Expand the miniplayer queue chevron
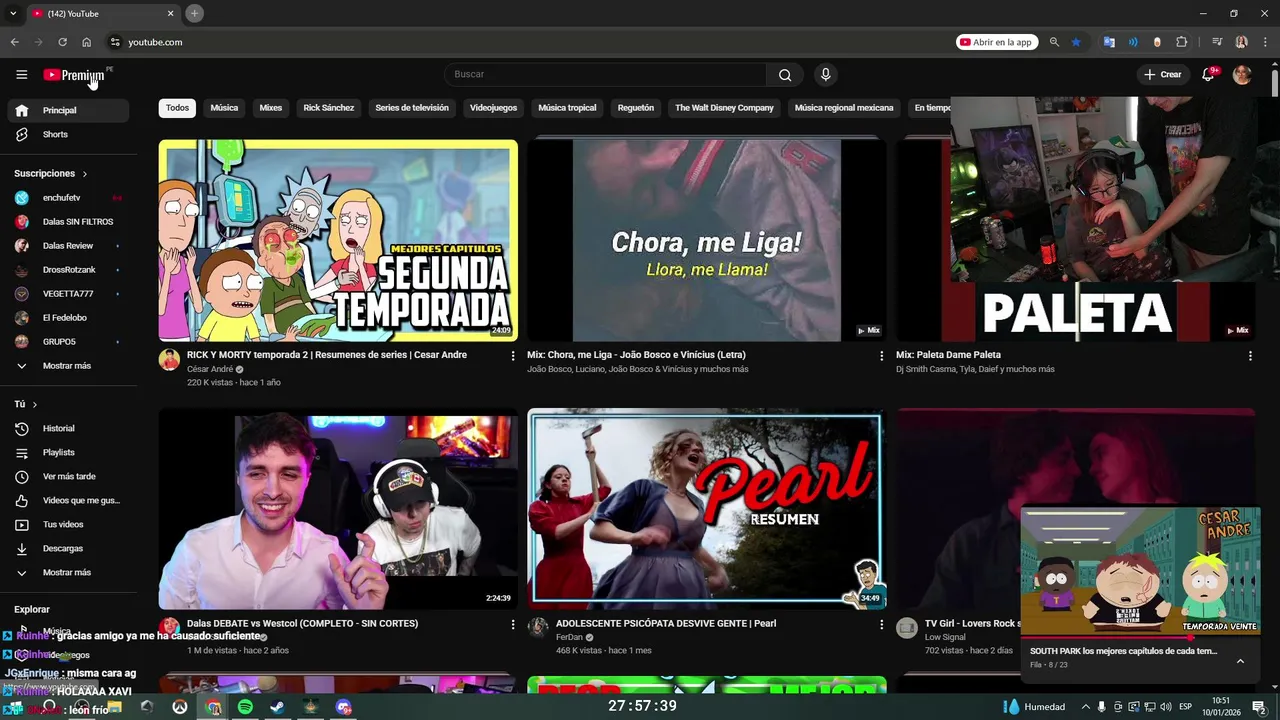1280x720 pixels. (1240, 661)
